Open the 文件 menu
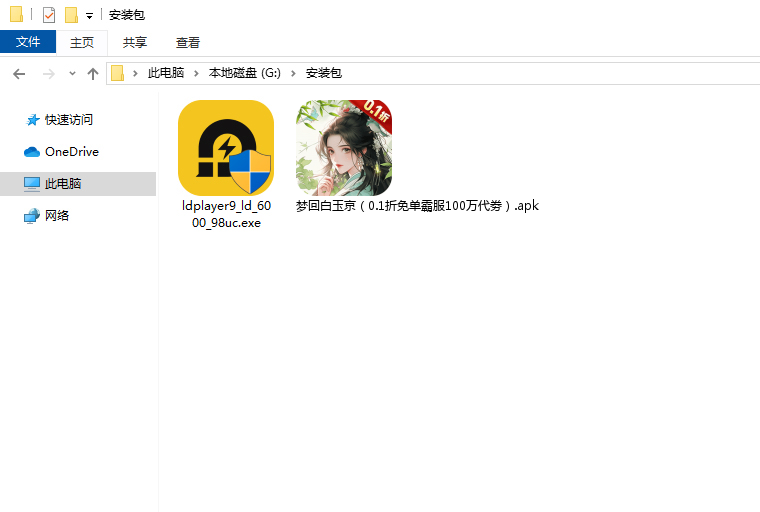This screenshot has width=760, height=512. (x=28, y=42)
